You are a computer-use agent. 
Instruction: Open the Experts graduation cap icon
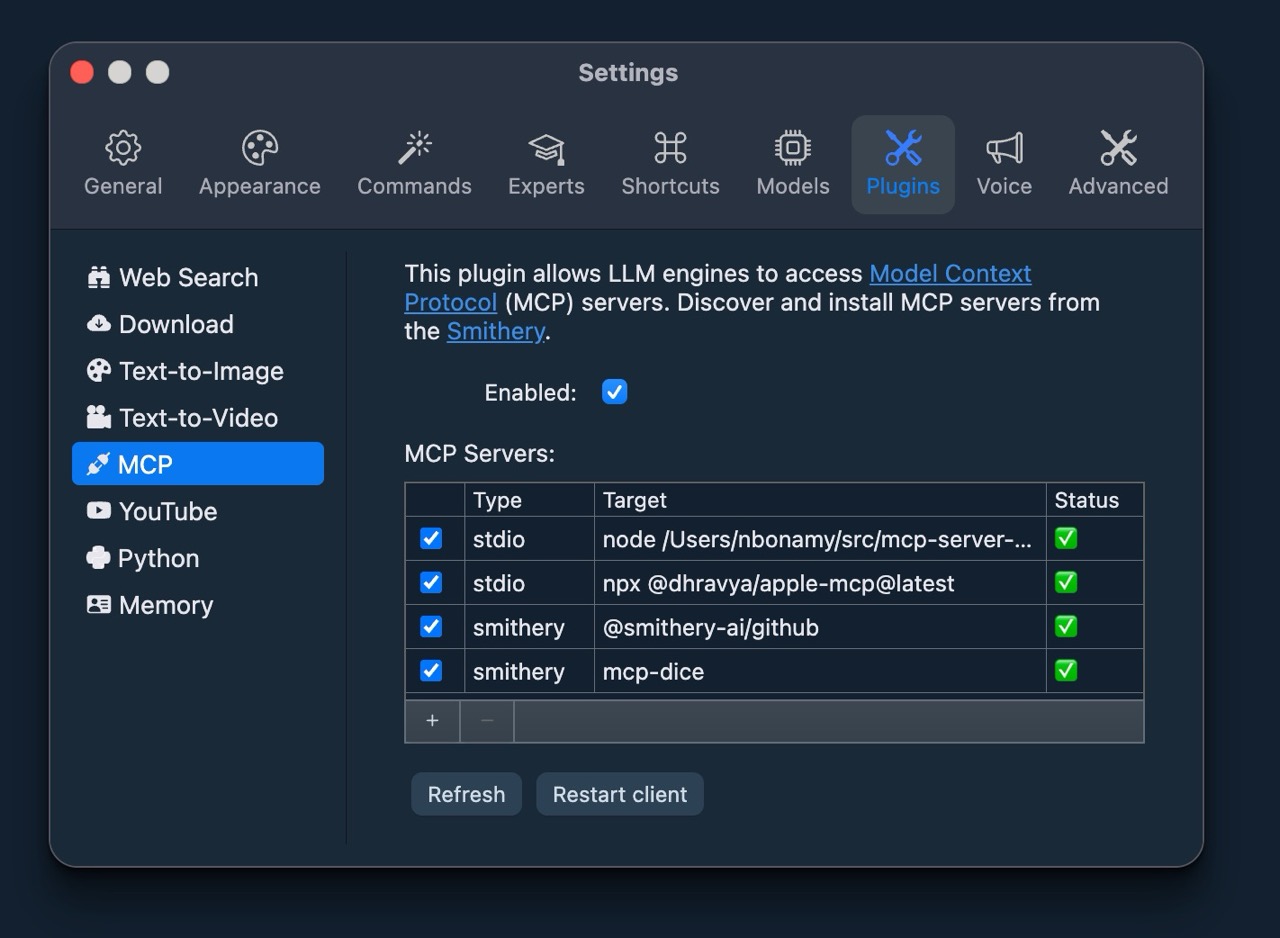click(546, 149)
